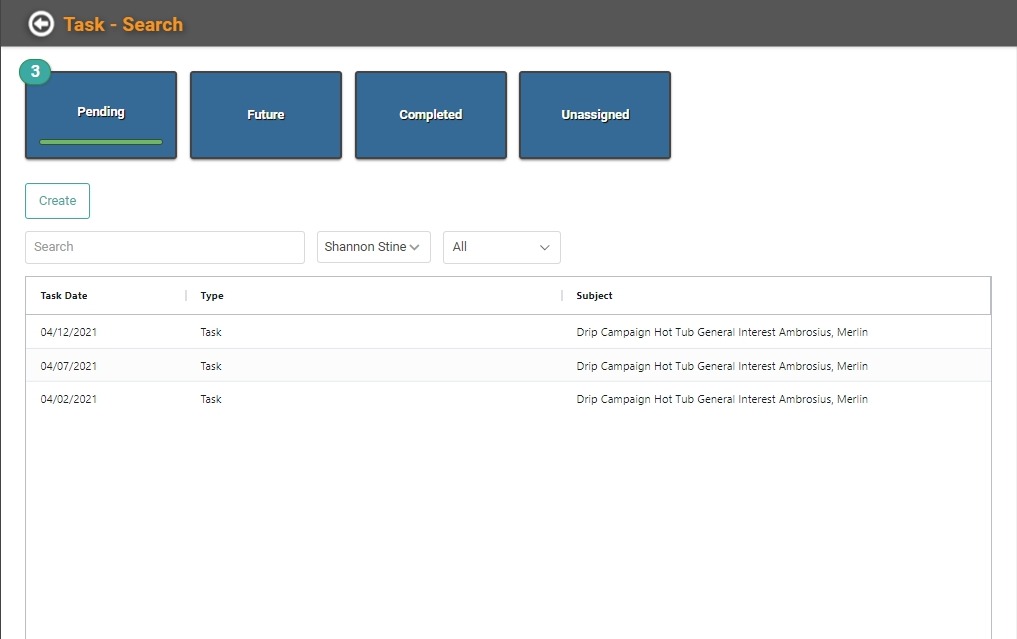Image resolution: width=1017 pixels, height=639 pixels.
Task: Click the Task - Search page title
Action: [123, 25]
